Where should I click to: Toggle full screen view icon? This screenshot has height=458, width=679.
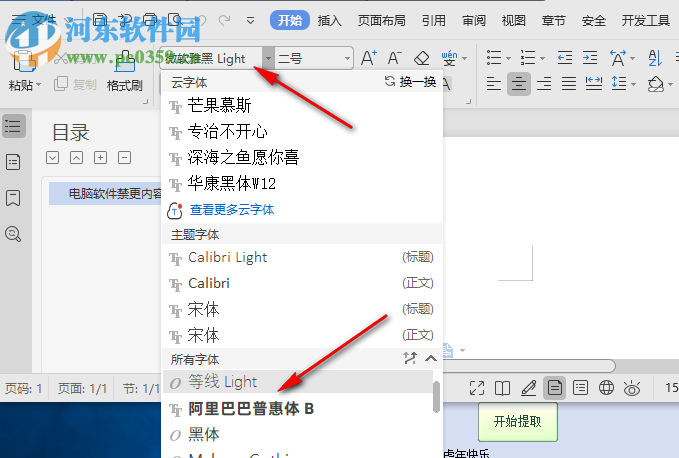click(x=477, y=388)
